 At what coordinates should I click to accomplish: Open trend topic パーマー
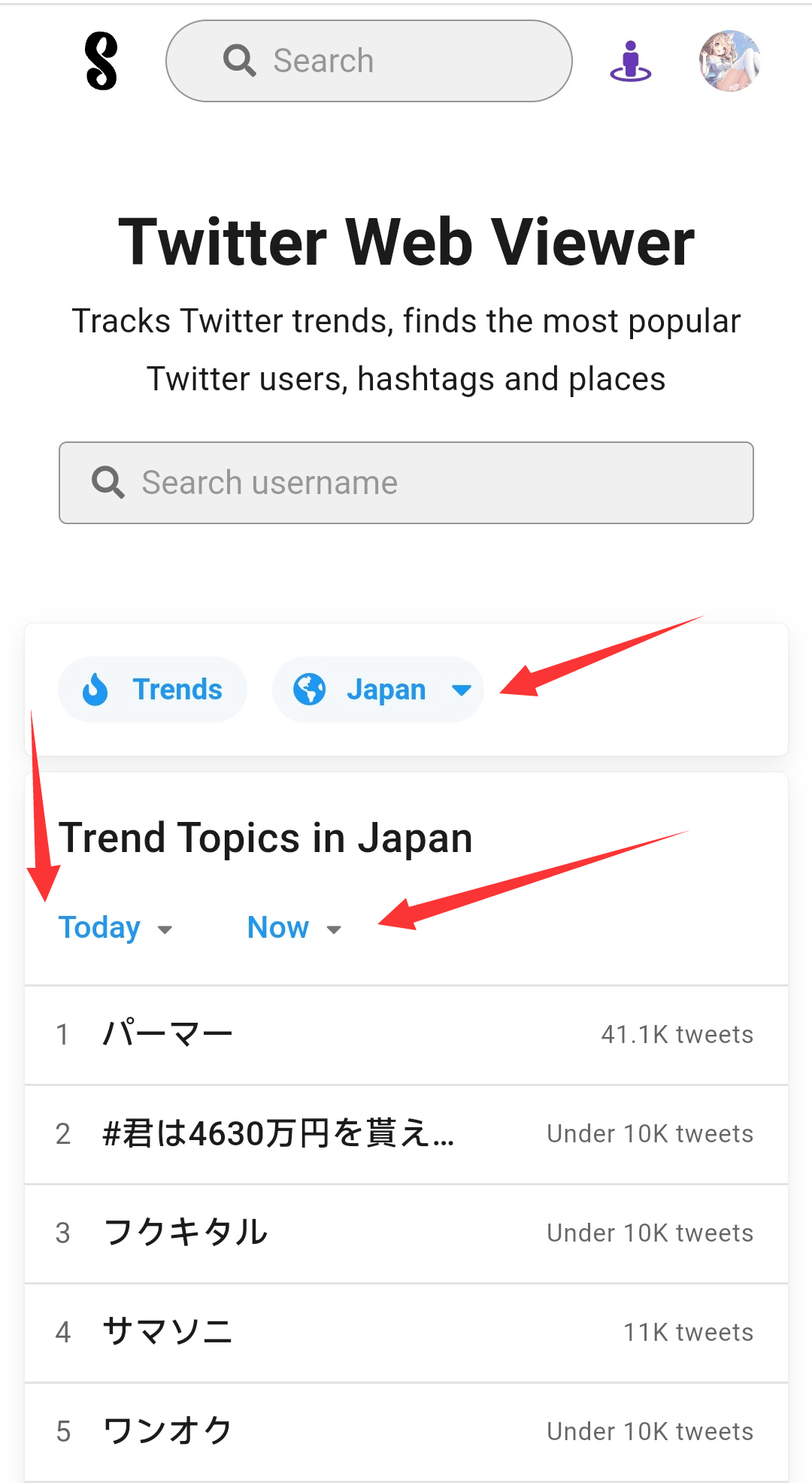pos(406,1035)
